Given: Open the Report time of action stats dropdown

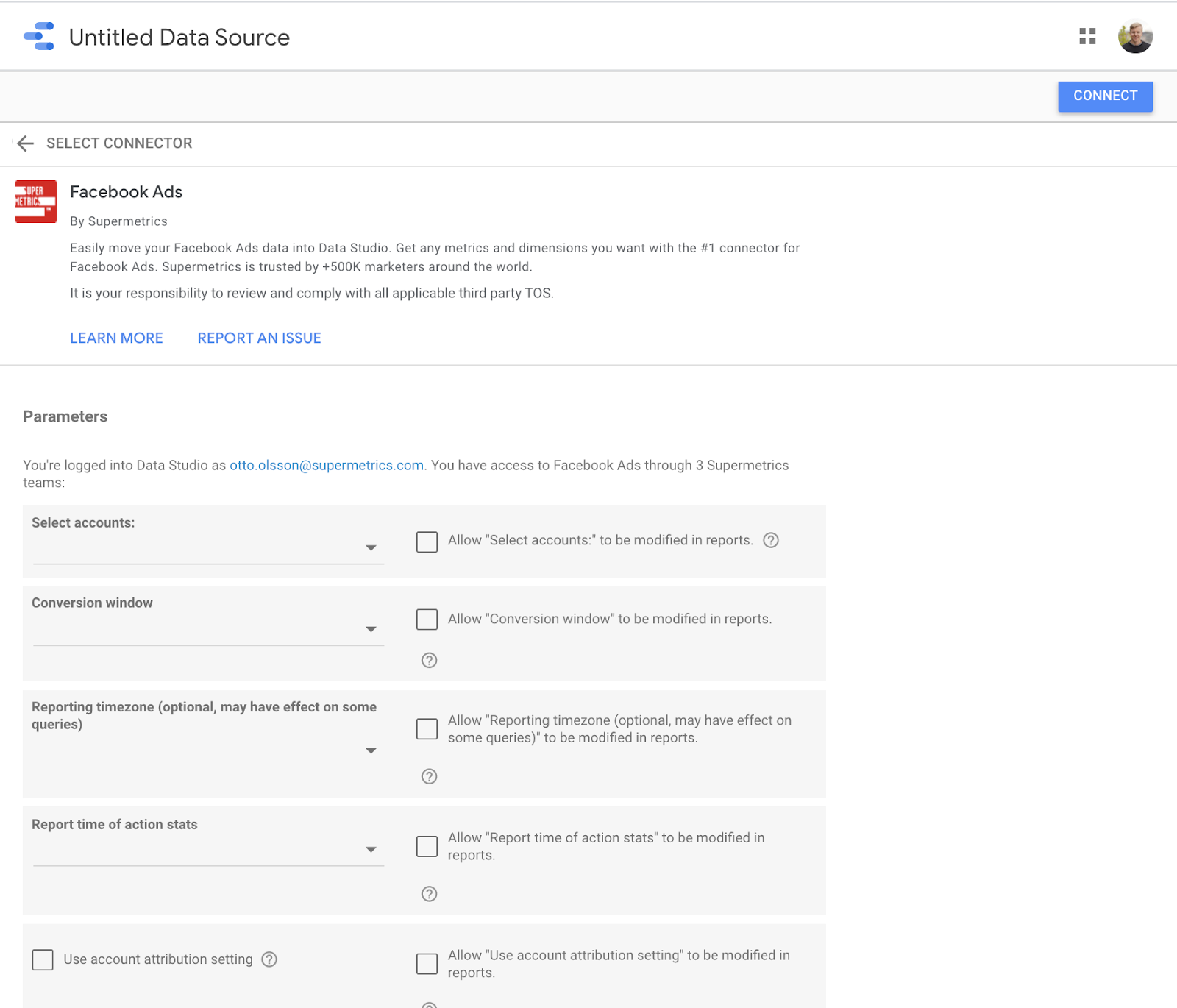Looking at the screenshot, I should click(x=208, y=849).
